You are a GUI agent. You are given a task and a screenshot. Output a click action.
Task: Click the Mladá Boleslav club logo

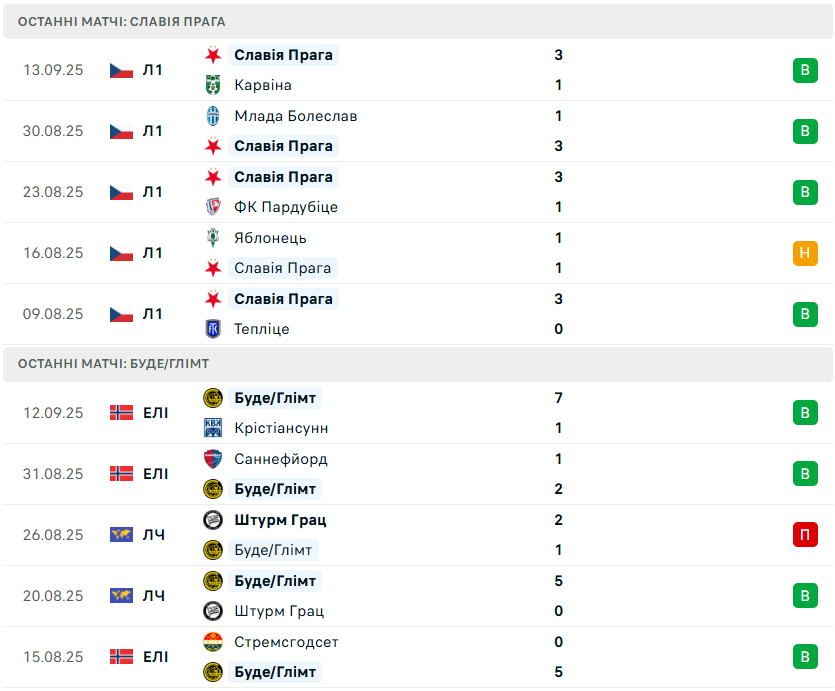[212, 116]
